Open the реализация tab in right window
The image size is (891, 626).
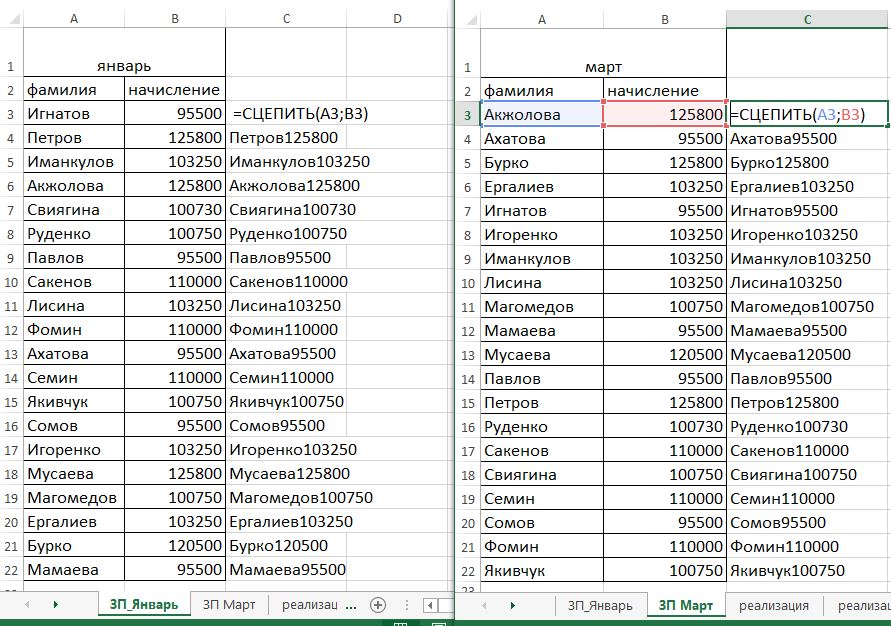tap(776, 605)
